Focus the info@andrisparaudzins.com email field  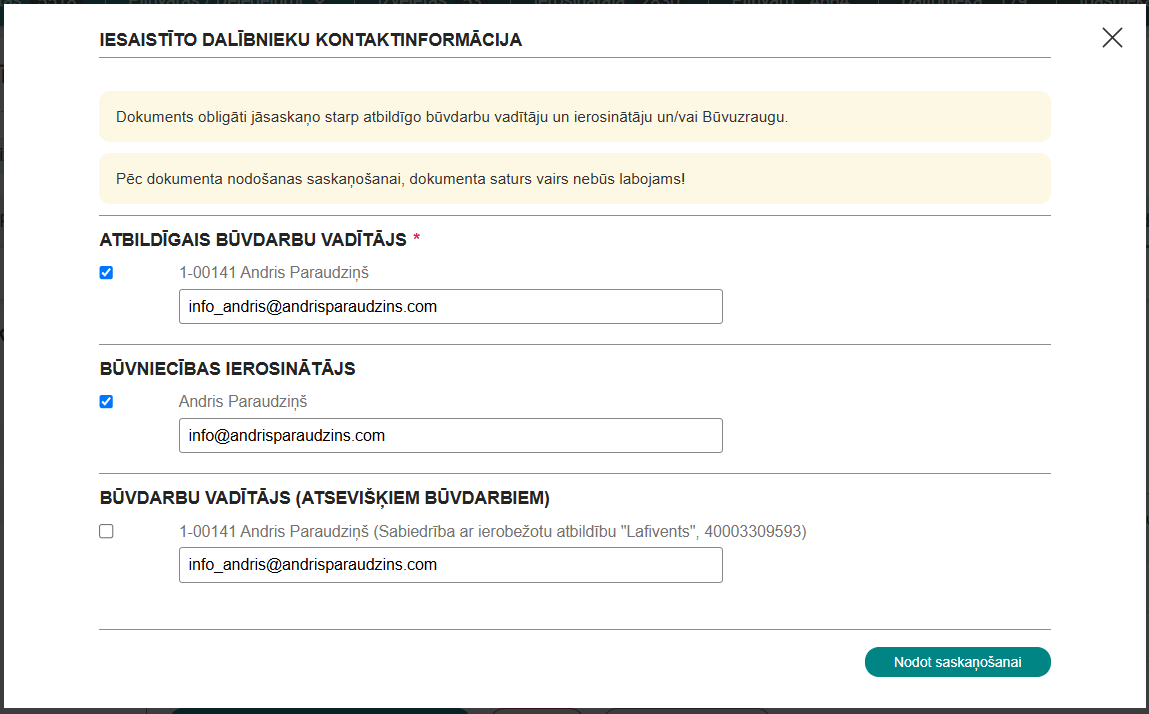[450, 436]
